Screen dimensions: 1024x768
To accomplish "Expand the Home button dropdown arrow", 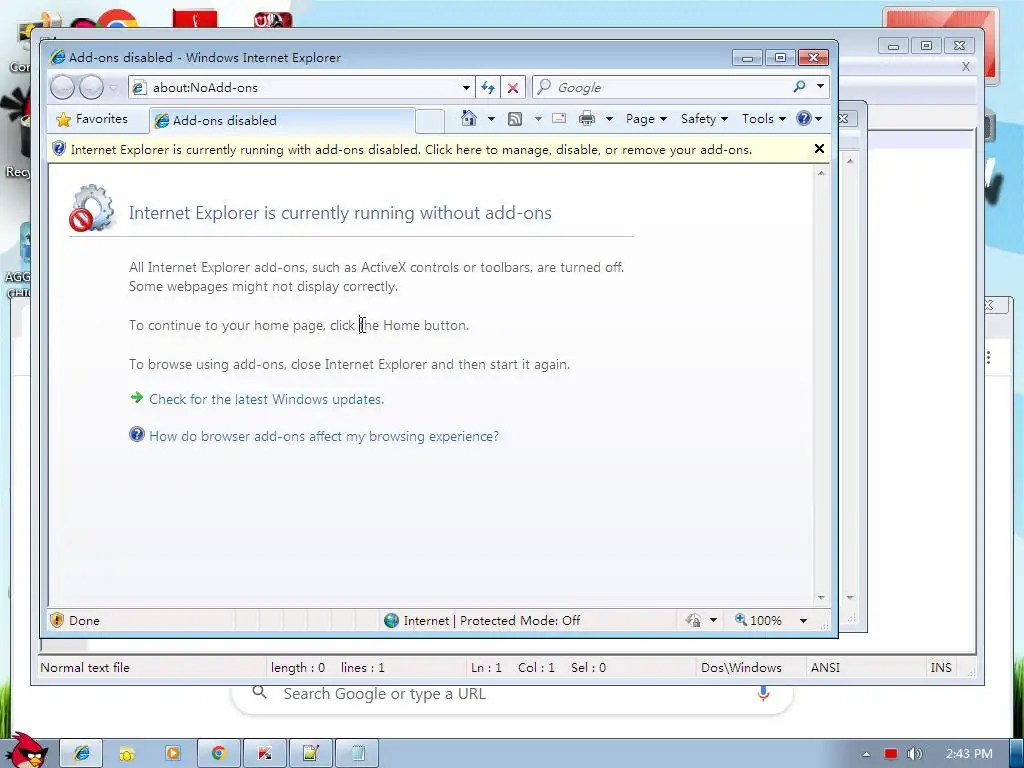I will pyautogui.click(x=491, y=119).
